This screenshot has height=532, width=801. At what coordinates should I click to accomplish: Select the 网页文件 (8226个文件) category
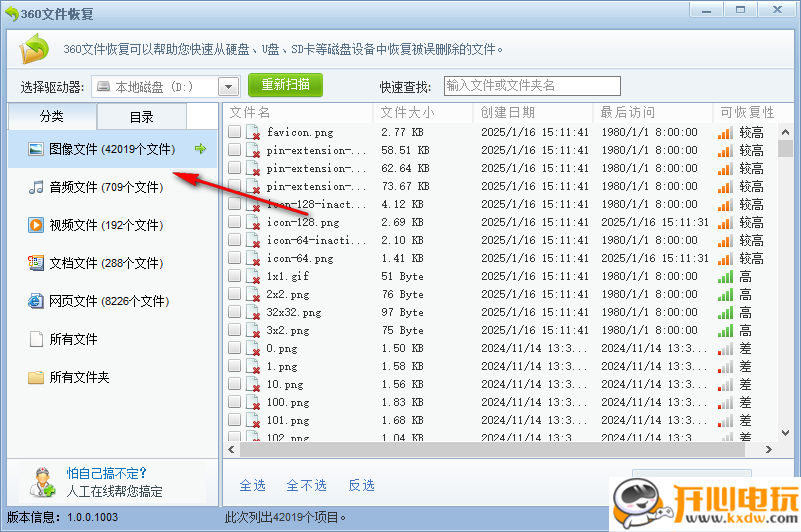tap(112, 301)
